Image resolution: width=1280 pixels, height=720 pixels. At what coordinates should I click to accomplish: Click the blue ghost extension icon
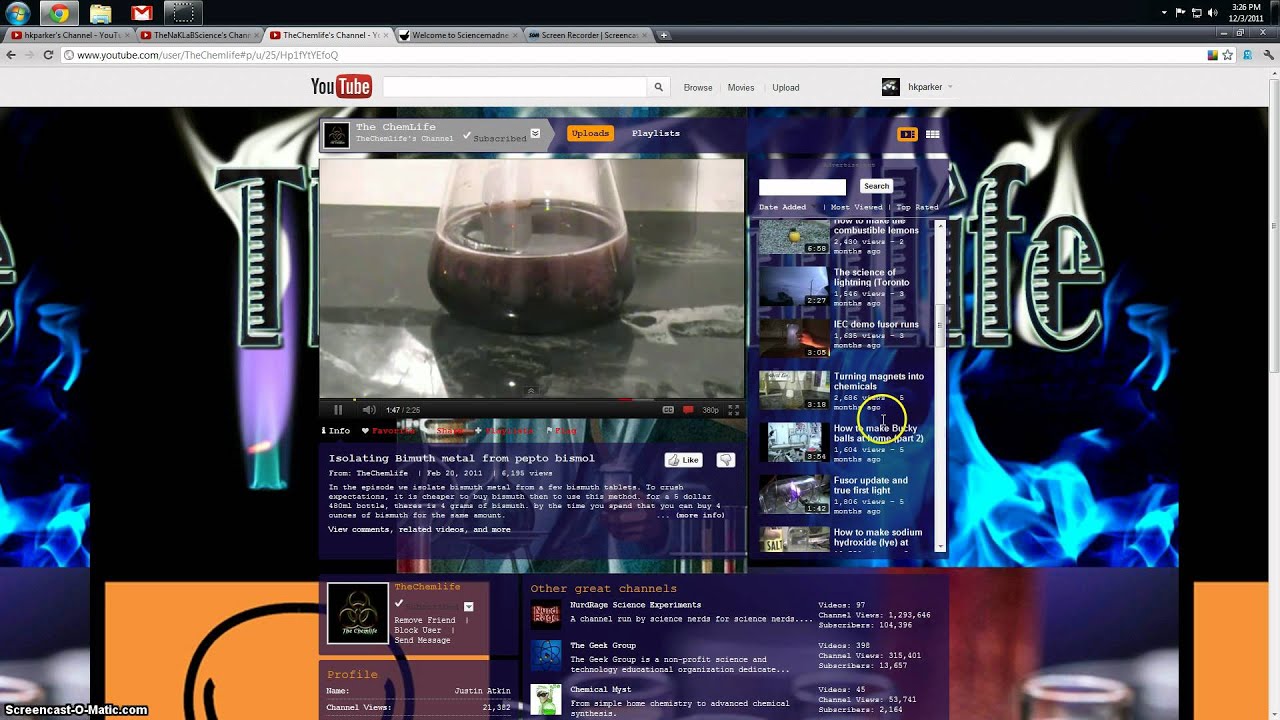tap(1246, 55)
